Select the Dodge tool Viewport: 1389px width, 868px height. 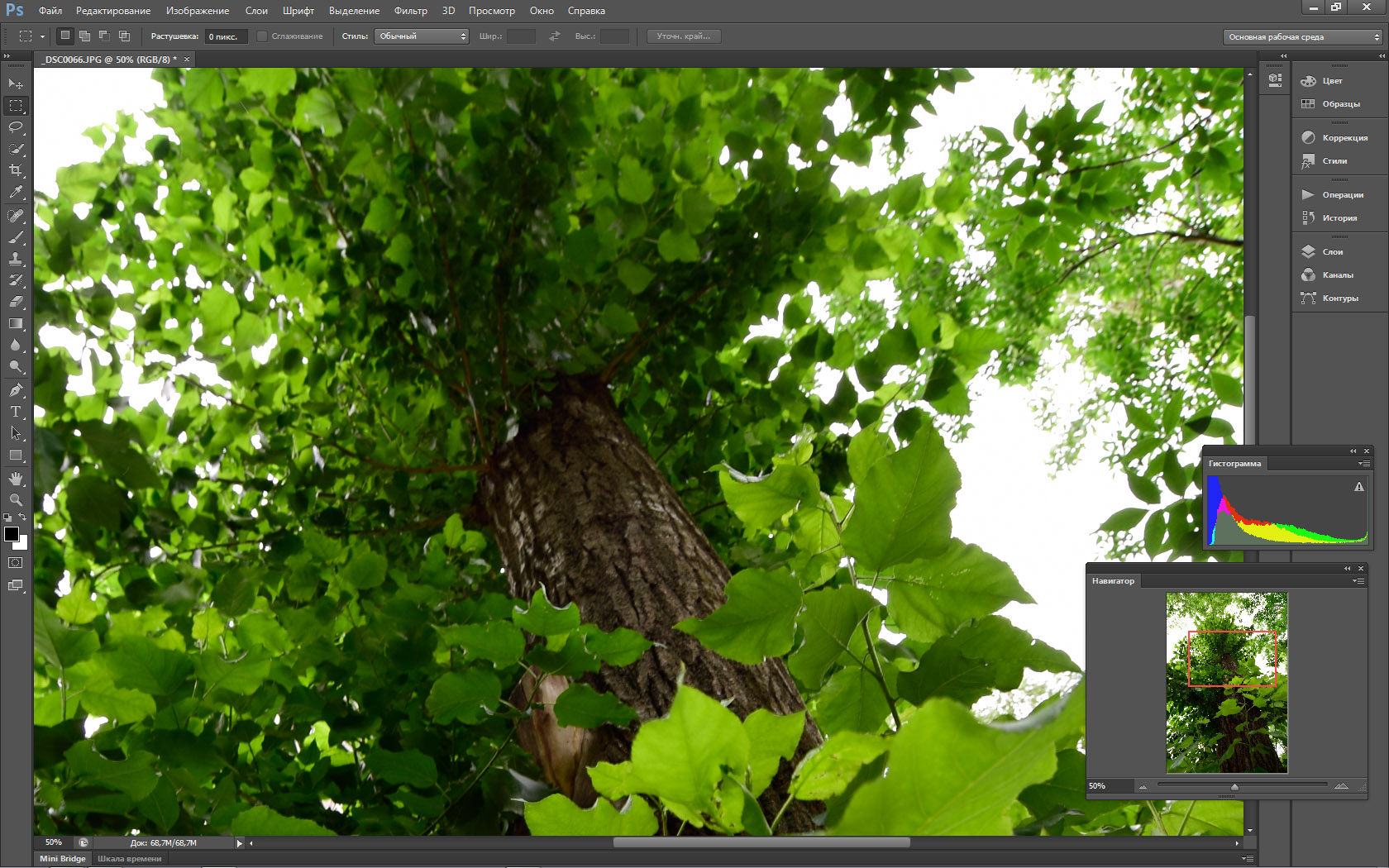[x=16, y=366]
